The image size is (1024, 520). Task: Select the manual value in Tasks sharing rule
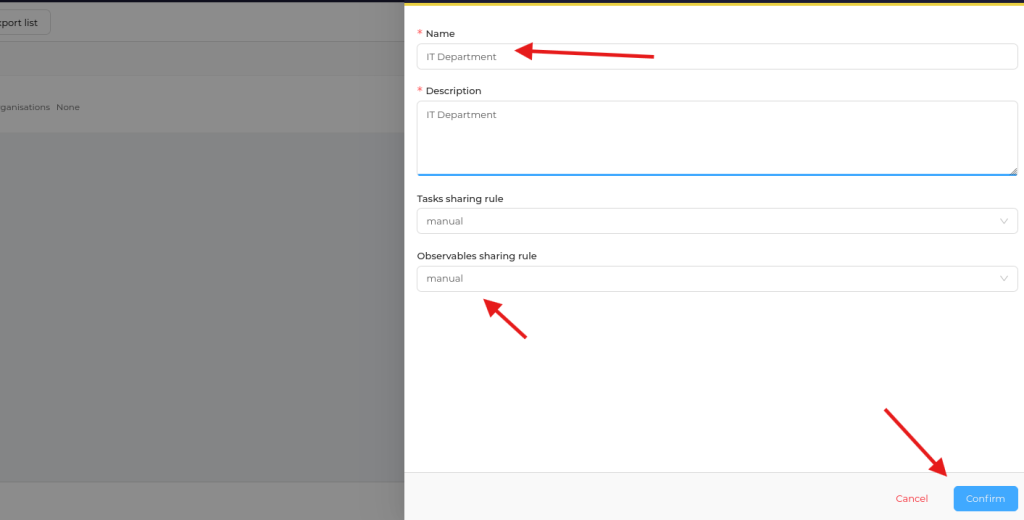[445, 221]
